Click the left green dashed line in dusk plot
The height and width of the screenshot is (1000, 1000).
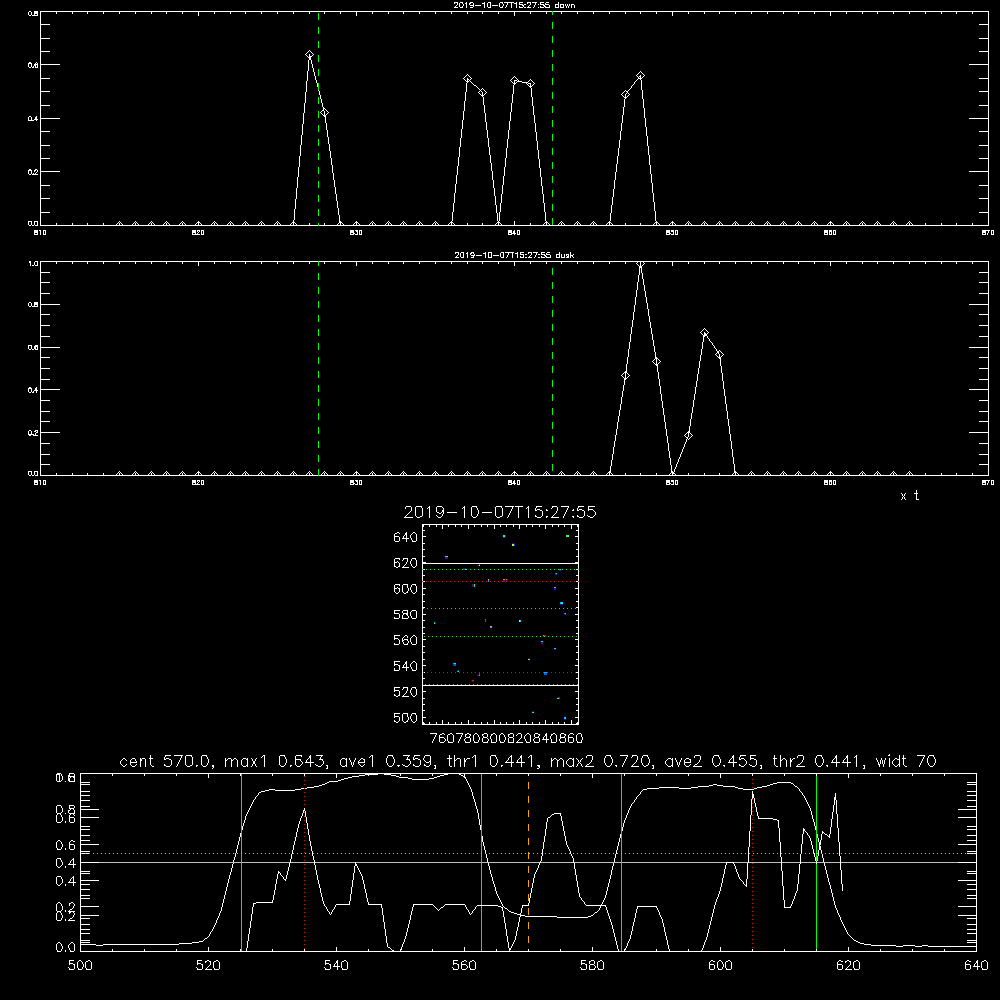tap(318, 369)
